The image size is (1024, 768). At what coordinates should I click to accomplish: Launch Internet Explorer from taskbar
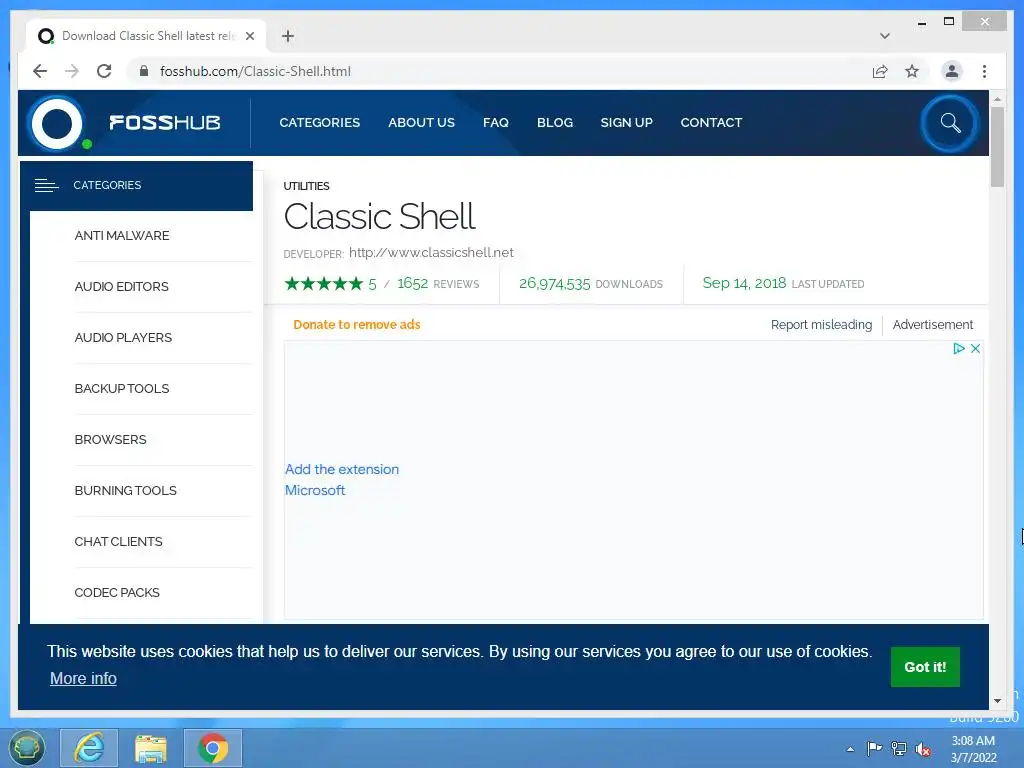[89, 748]
